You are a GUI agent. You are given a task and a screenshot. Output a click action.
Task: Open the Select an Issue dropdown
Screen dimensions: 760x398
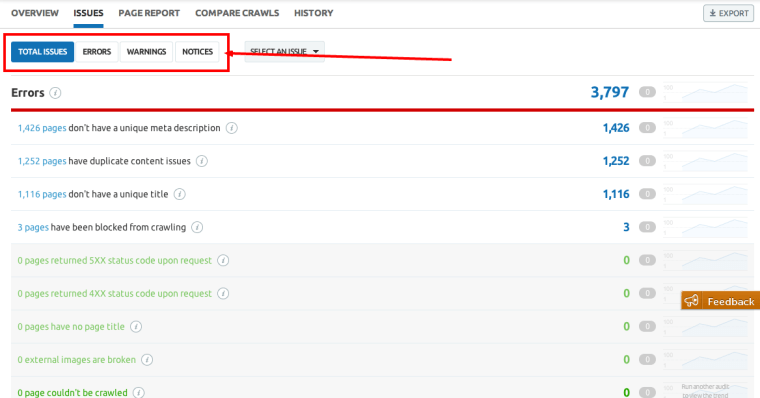click(x=285, y=52)
